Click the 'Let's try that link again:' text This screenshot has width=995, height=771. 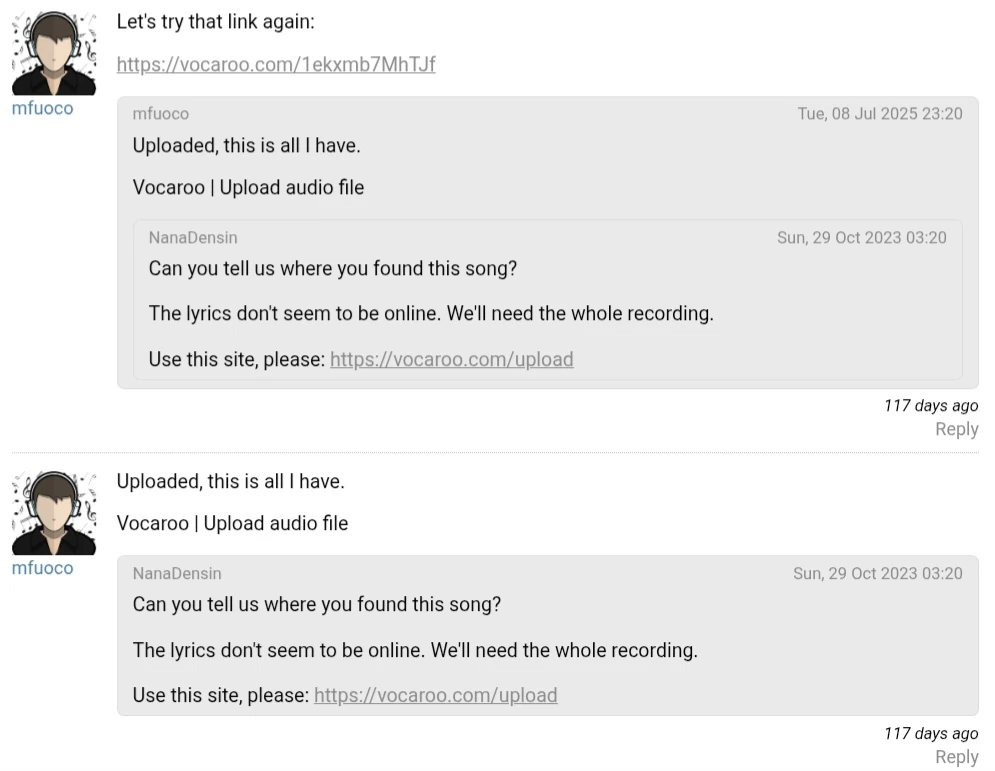(215, 22)
